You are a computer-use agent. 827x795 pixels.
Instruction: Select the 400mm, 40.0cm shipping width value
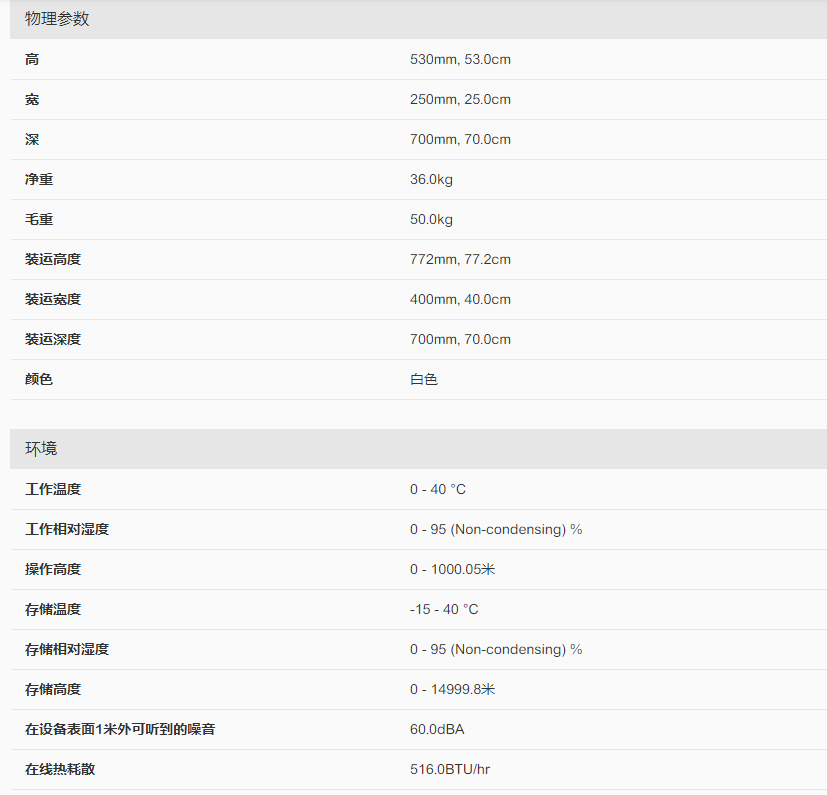coord(460,300)
